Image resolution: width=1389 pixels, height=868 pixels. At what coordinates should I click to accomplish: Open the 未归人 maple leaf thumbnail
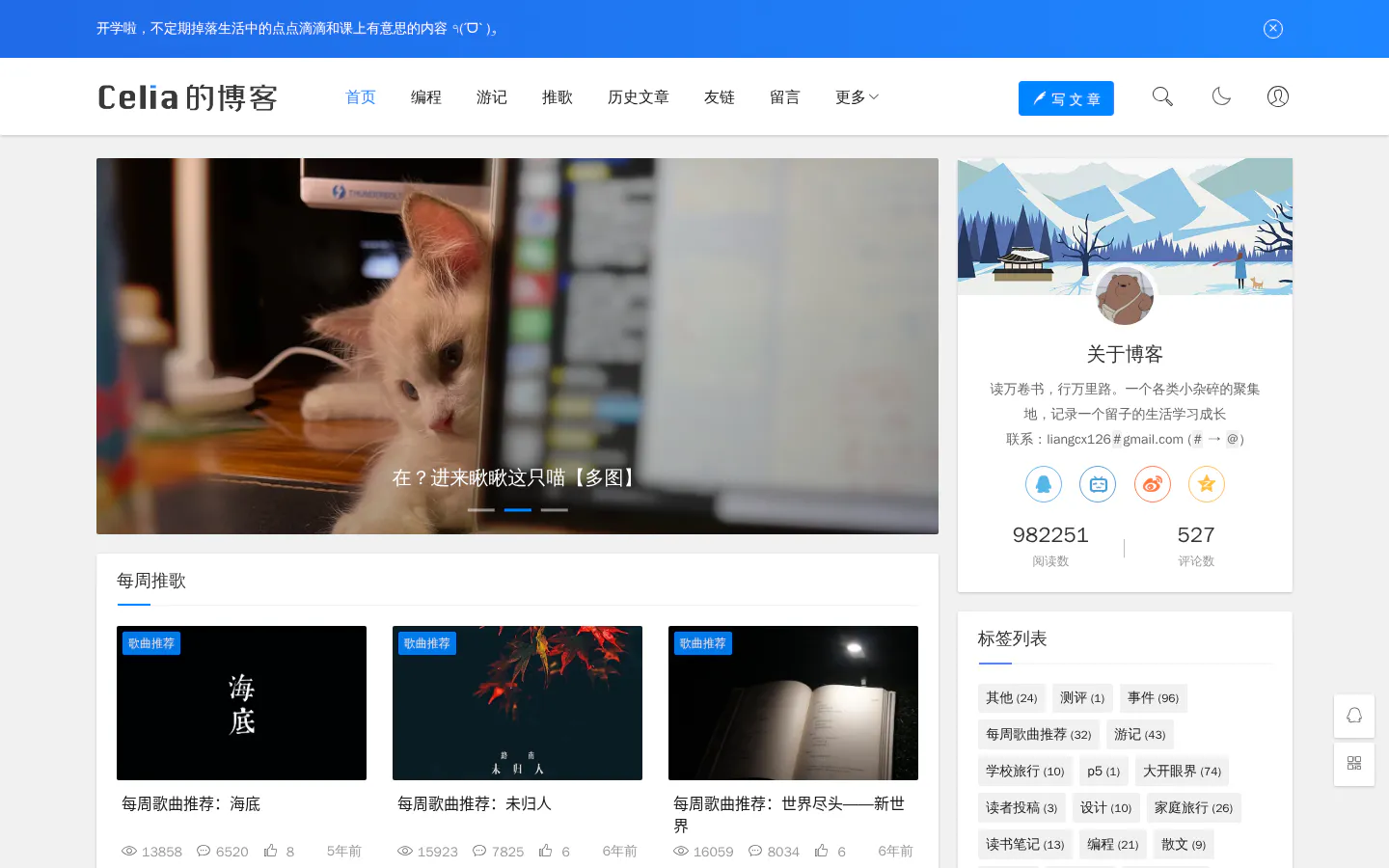(517, 703)
